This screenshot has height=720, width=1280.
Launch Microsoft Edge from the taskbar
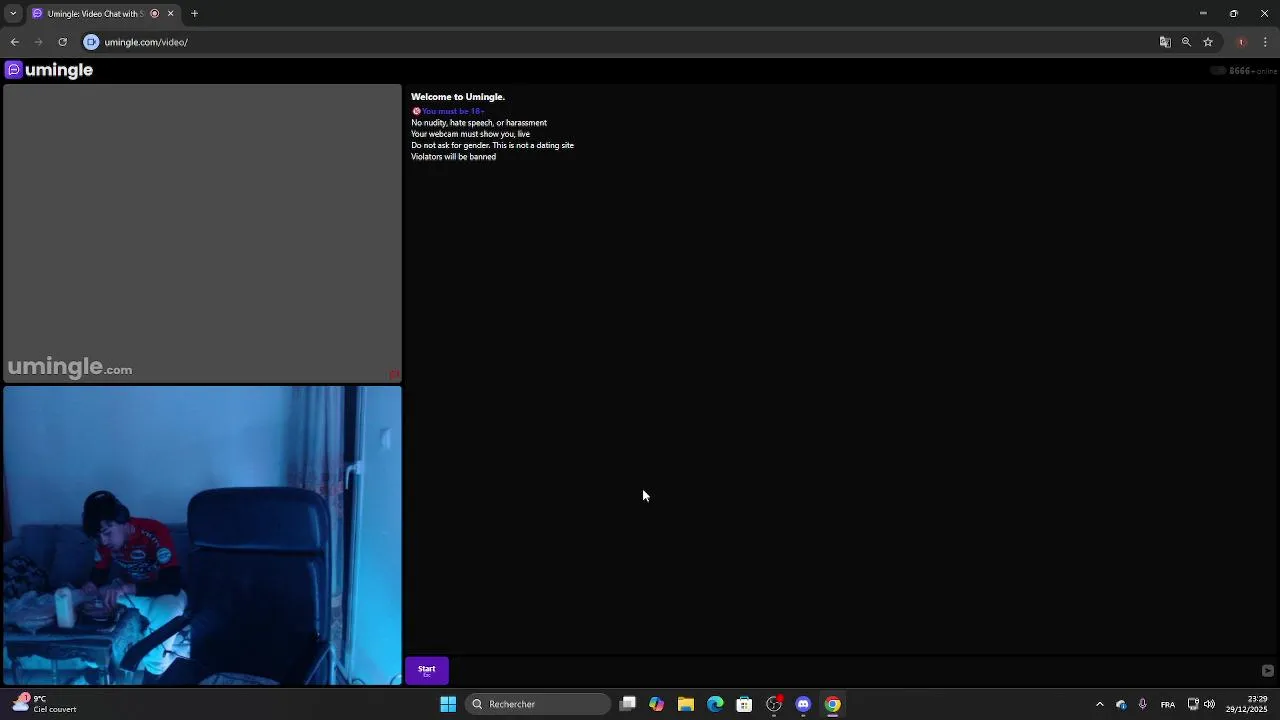pos(715,704)
